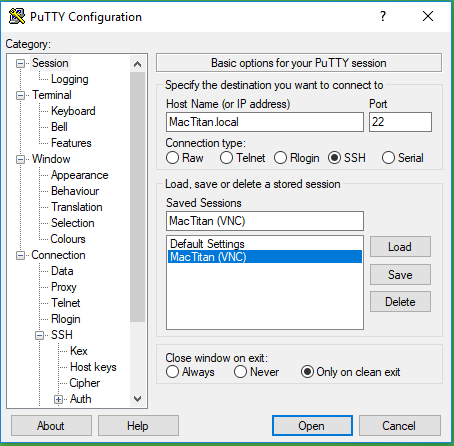Go to the Proxy settings panel

(x=64, y=287)
